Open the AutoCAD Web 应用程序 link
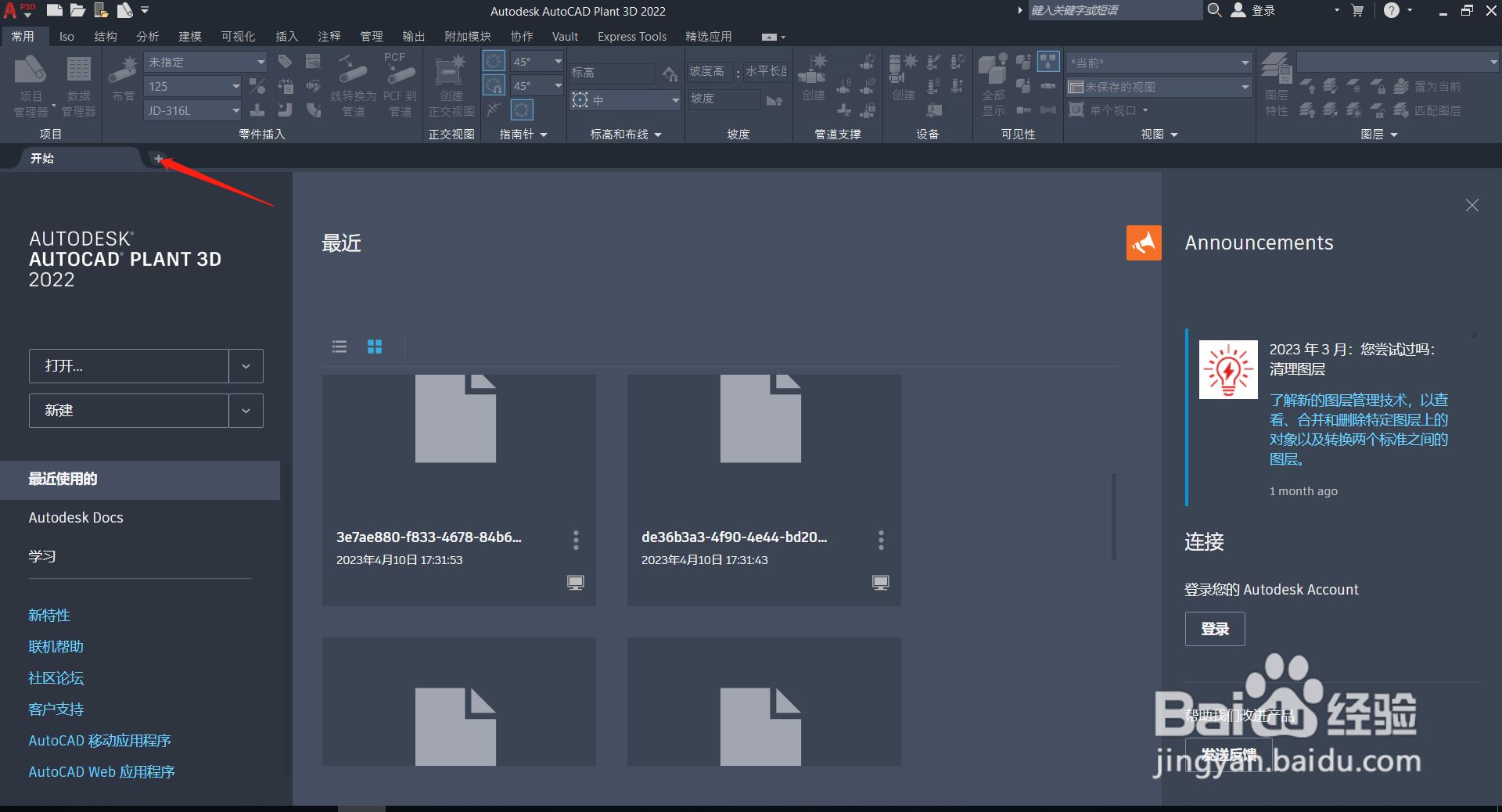Viewport: 1502px width, 812px height. (102, 772)
